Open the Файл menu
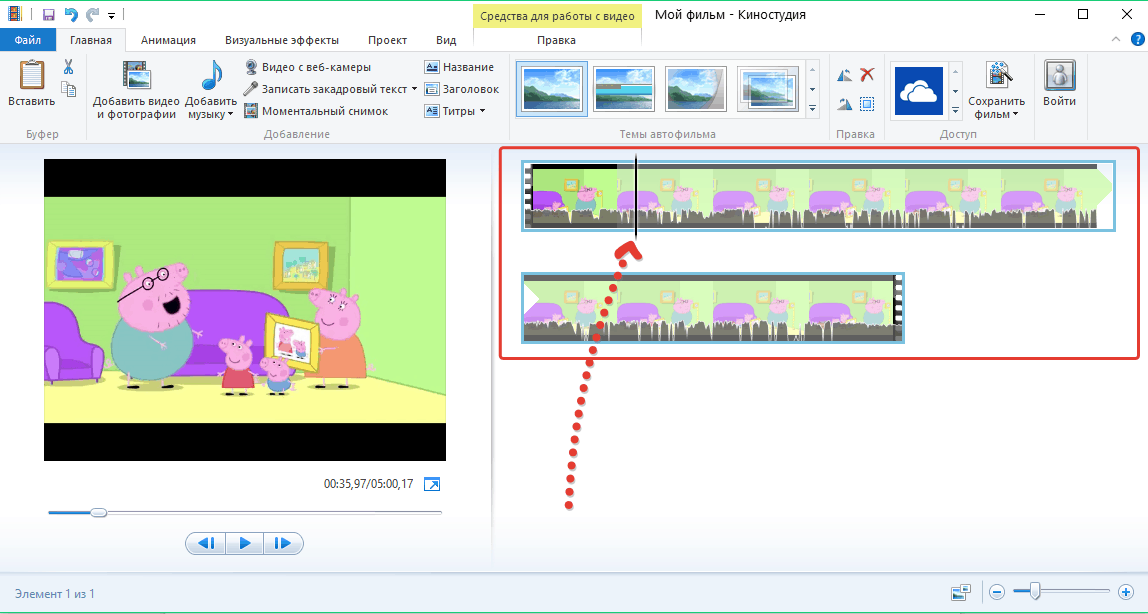Screen dimensions: 1148x614 (28, 40)
